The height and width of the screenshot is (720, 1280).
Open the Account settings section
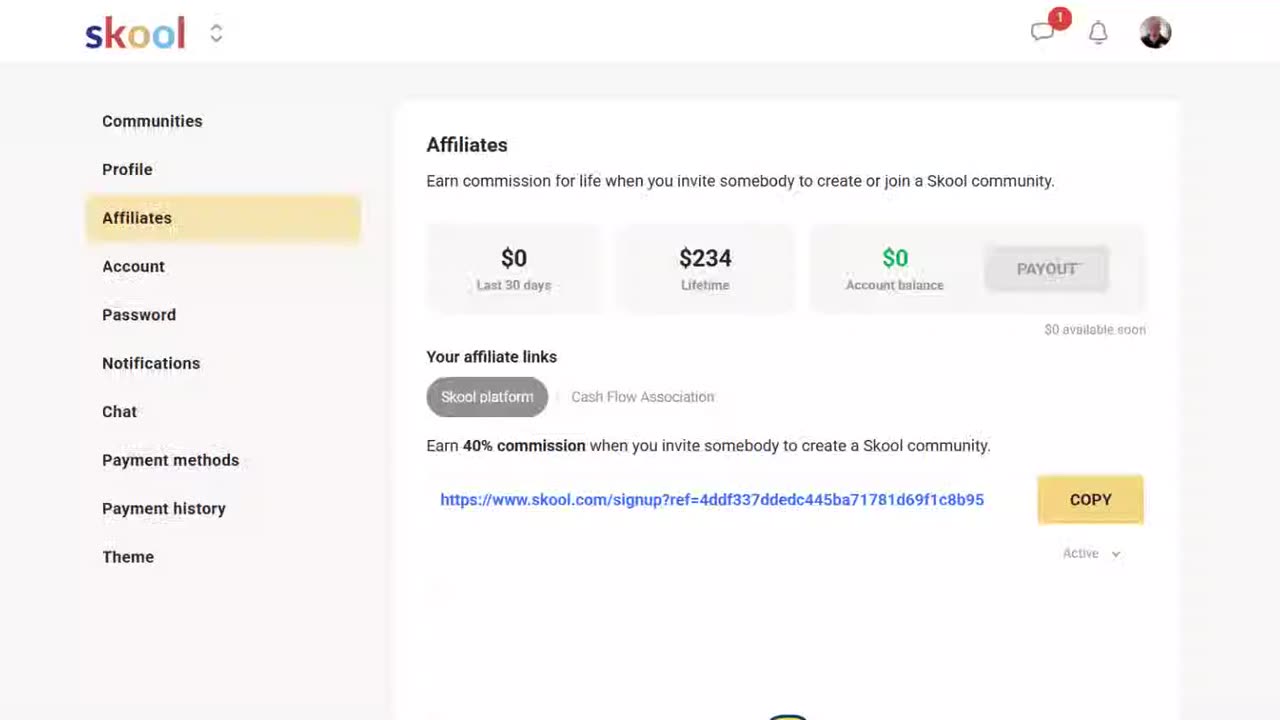tap(133, 266)
